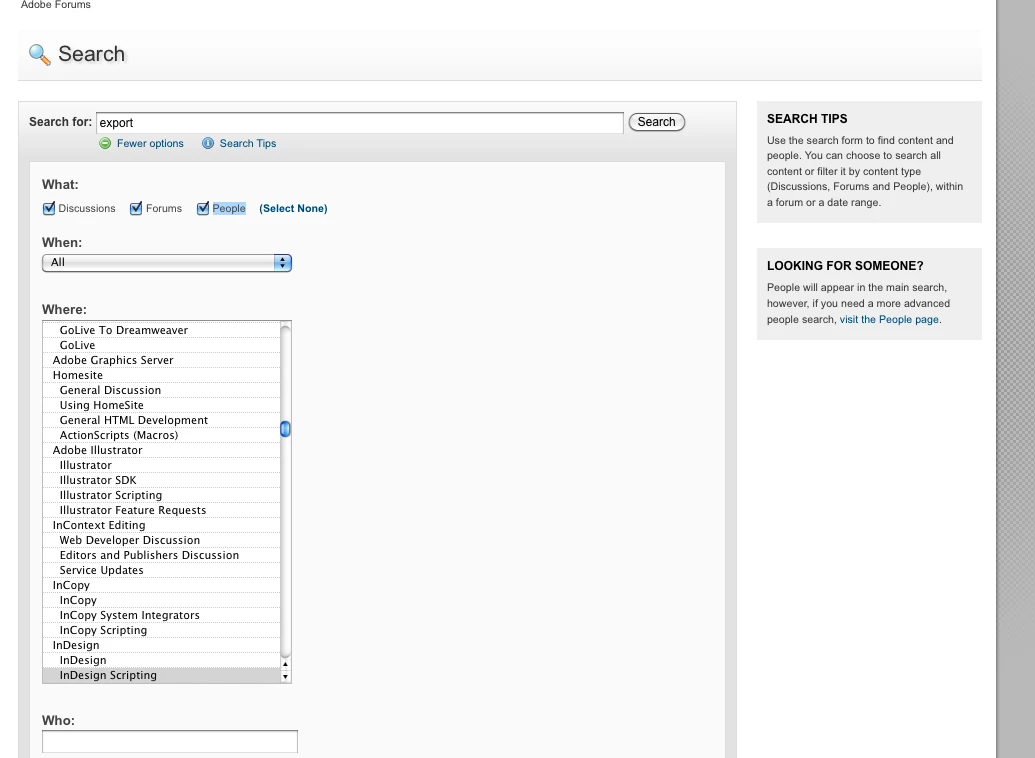Viewport: 1035px width, 758px height.
Task: Open the When dropdown set to All
Action: click(x=166, y=263)
